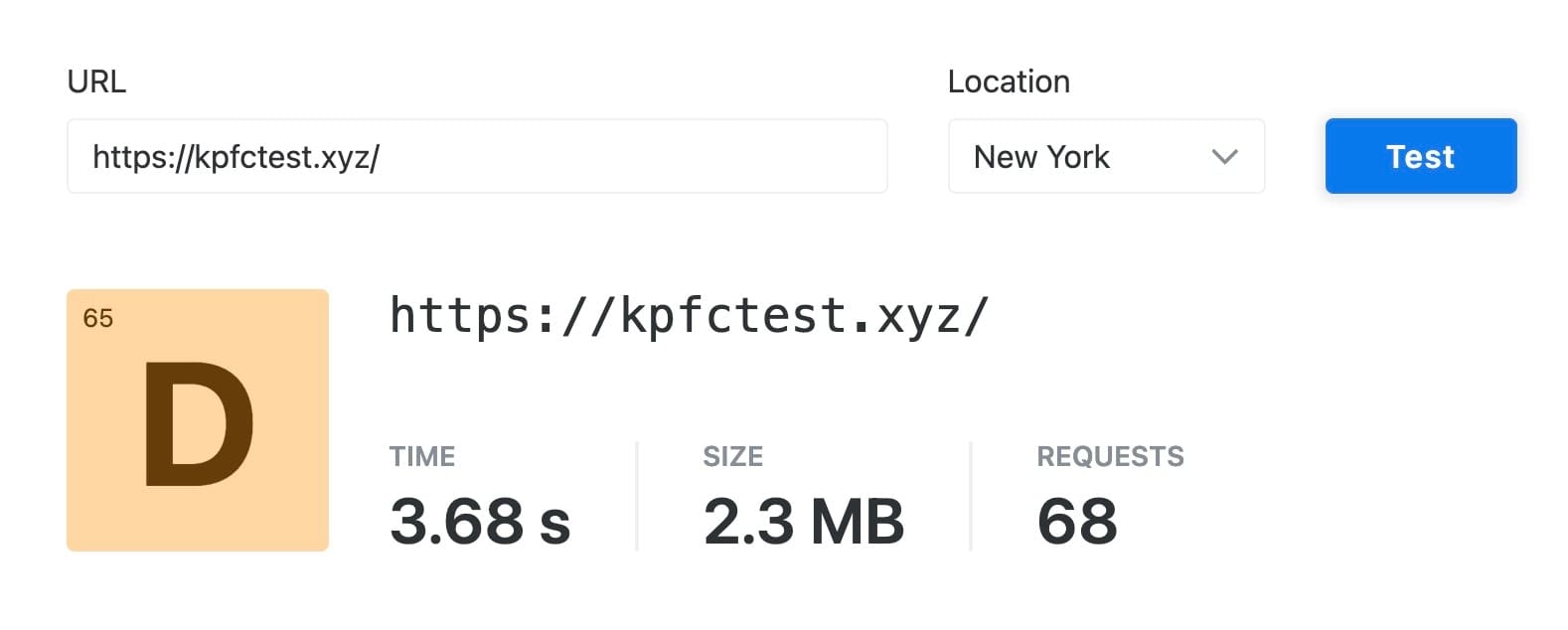The width and height of the screenshot is (1568, 630).
Task: Click the monospace tested URL heading
Action: pyautogui.click(x=688, y=316)
